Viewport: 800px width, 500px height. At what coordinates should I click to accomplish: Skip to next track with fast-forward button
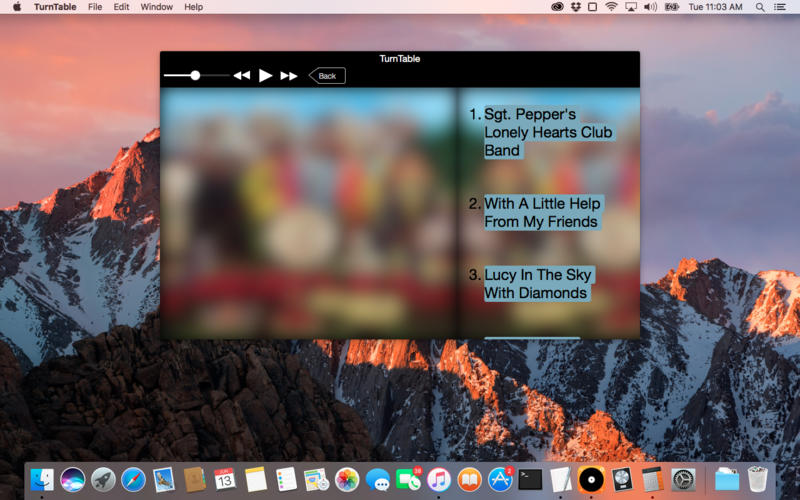click(289, 76)
